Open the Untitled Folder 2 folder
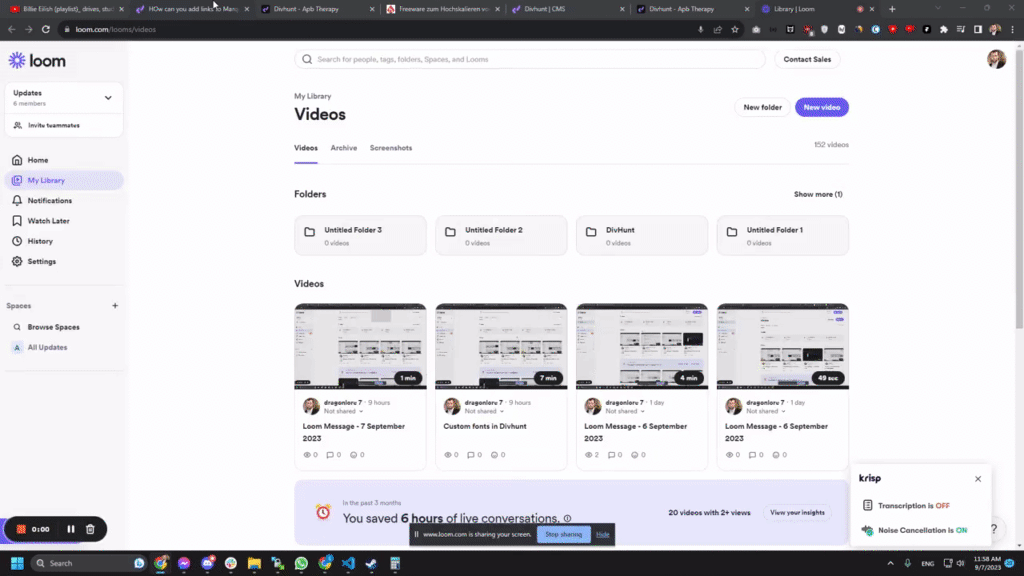The width and height of the screenshot is (1024, 576). coord(501,236)
